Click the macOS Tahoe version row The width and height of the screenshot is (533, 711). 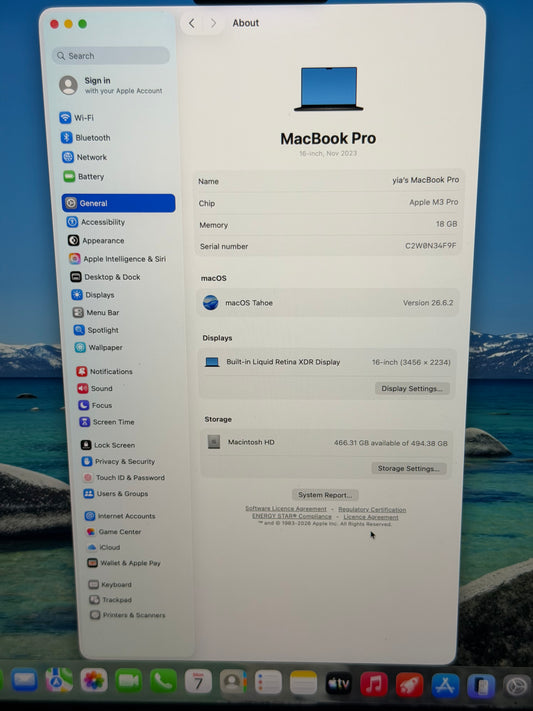(x=328, y=302)
